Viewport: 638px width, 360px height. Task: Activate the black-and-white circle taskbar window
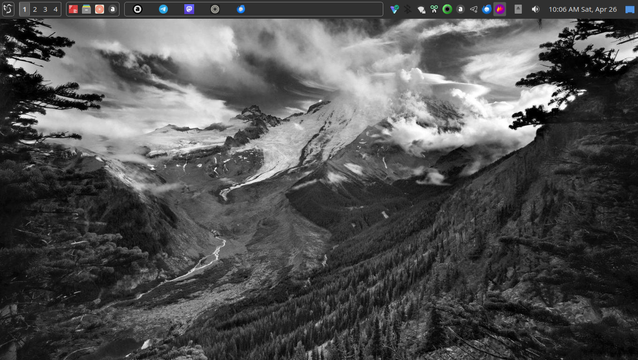[x=138, y=9]
